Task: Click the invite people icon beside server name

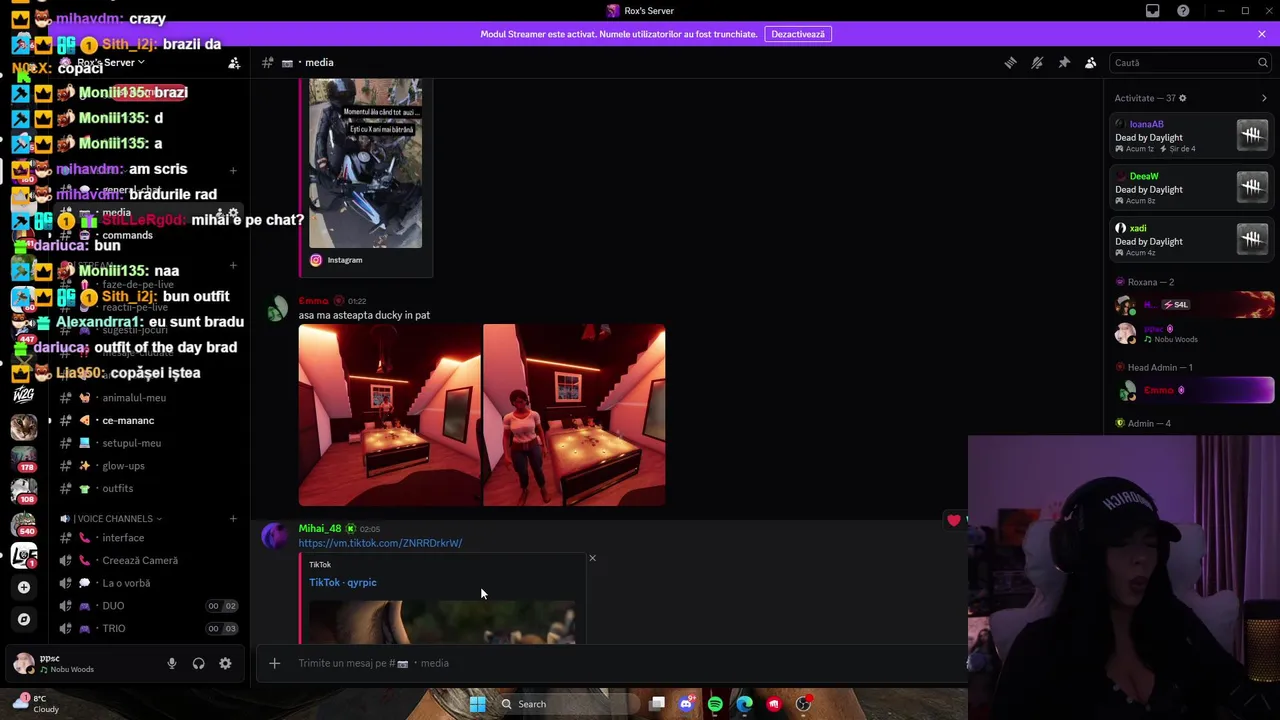Action: (x=234, y=63)
